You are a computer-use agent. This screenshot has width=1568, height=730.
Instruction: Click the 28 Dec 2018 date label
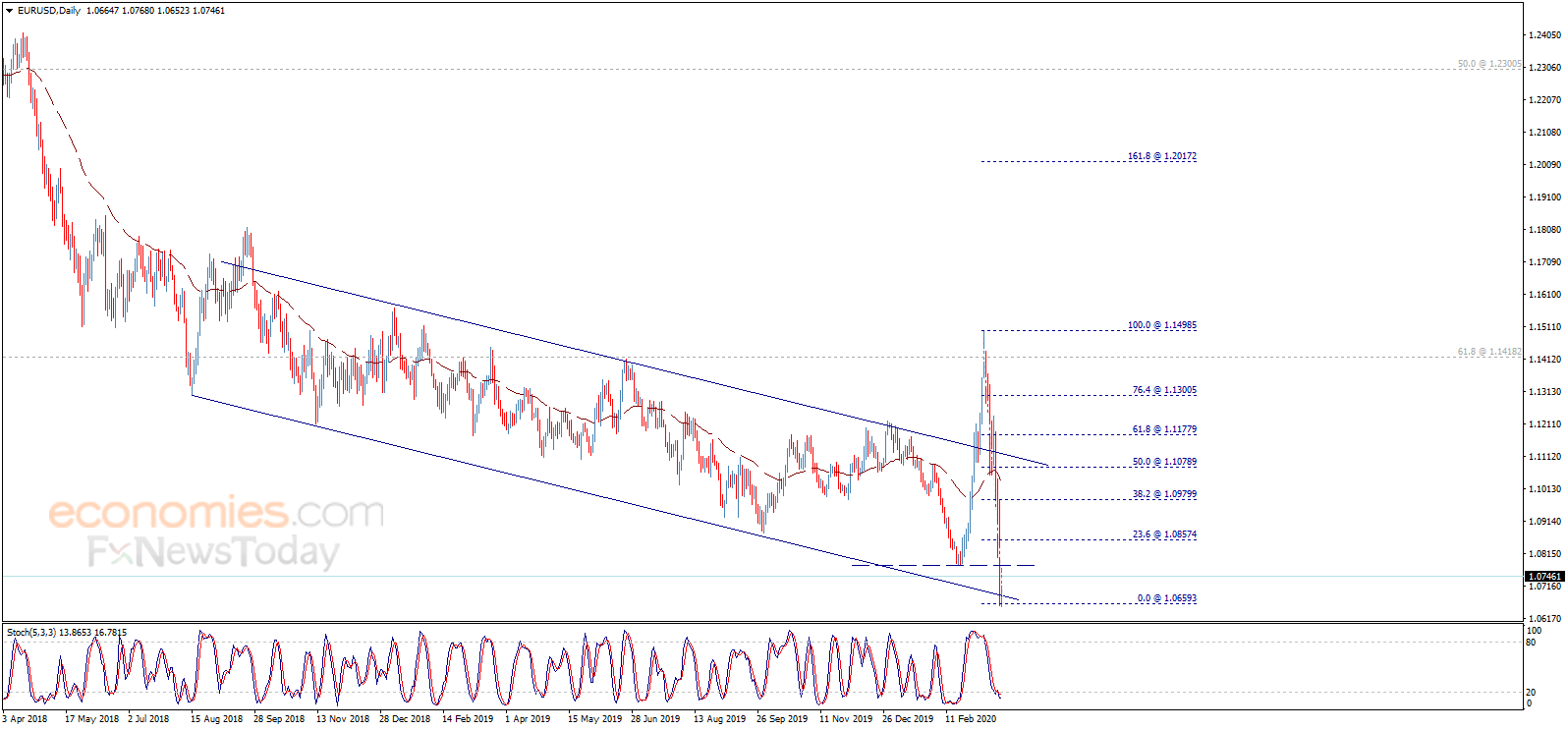405,719
